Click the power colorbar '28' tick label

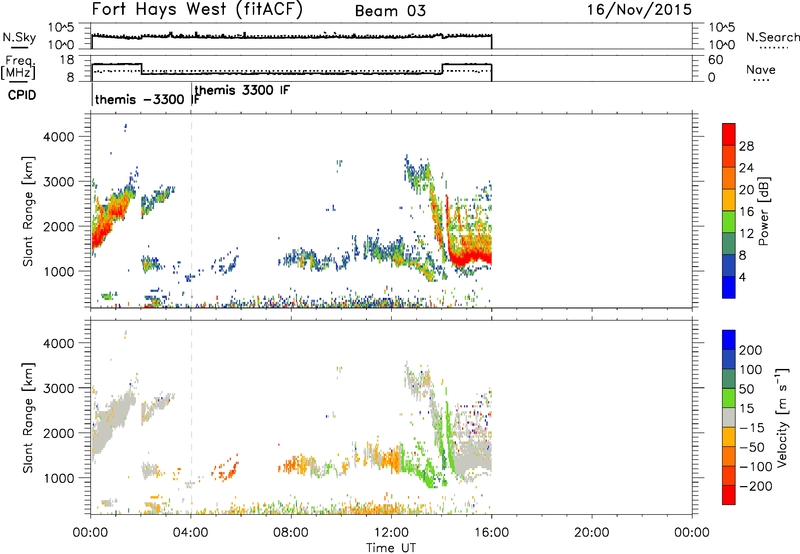tap(746, 146)
